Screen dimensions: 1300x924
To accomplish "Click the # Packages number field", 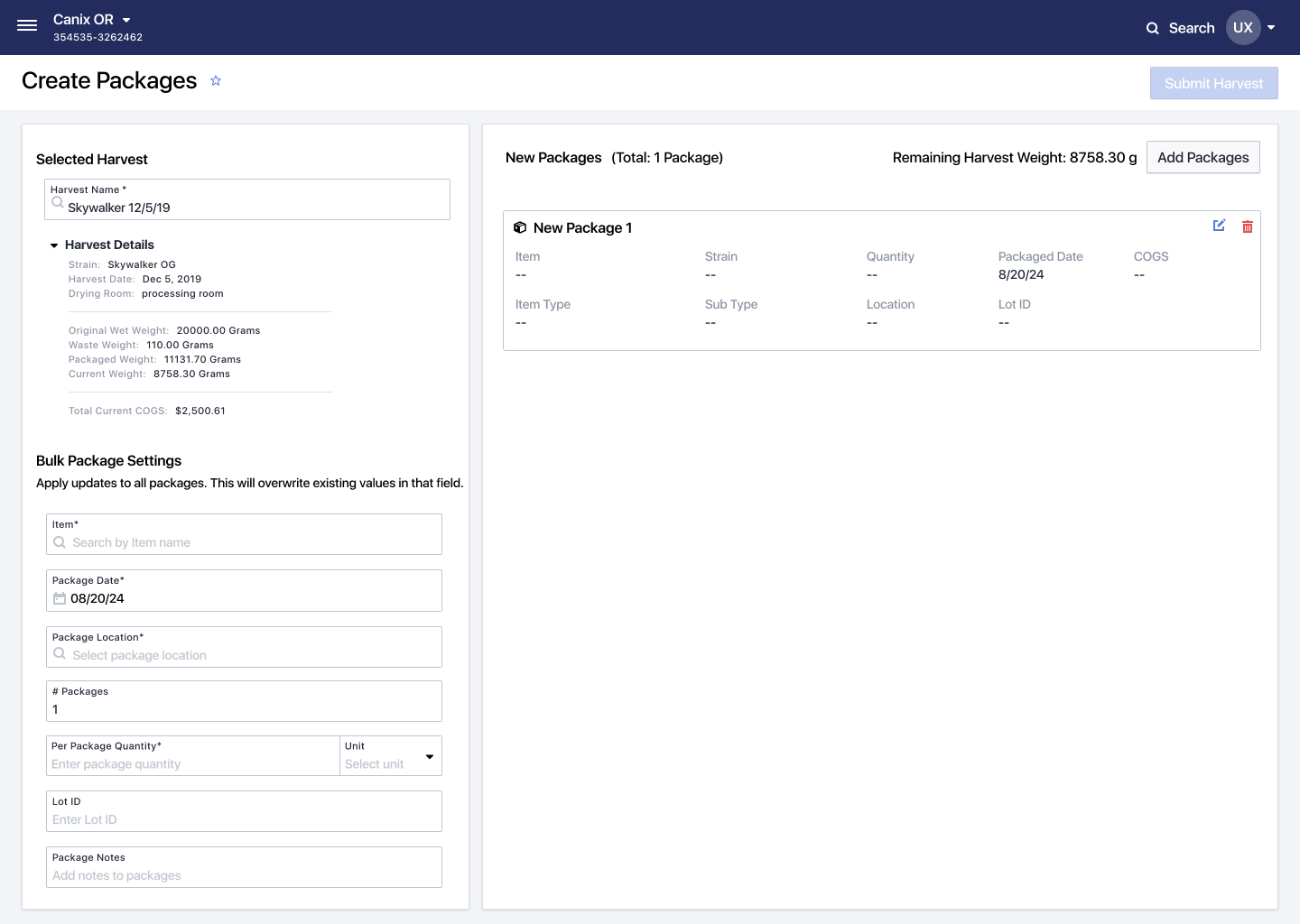I will [x=244, y=701].
